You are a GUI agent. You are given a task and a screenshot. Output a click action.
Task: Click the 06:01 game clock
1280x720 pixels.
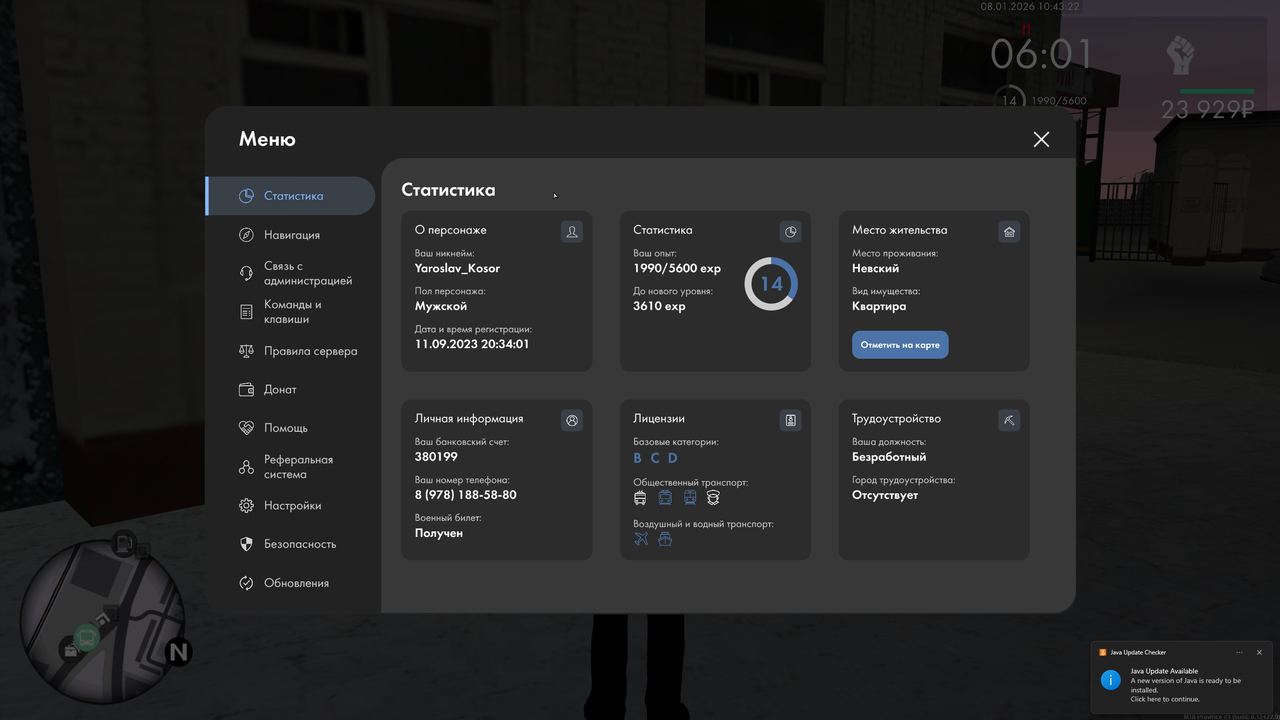tap(1041, 53)
